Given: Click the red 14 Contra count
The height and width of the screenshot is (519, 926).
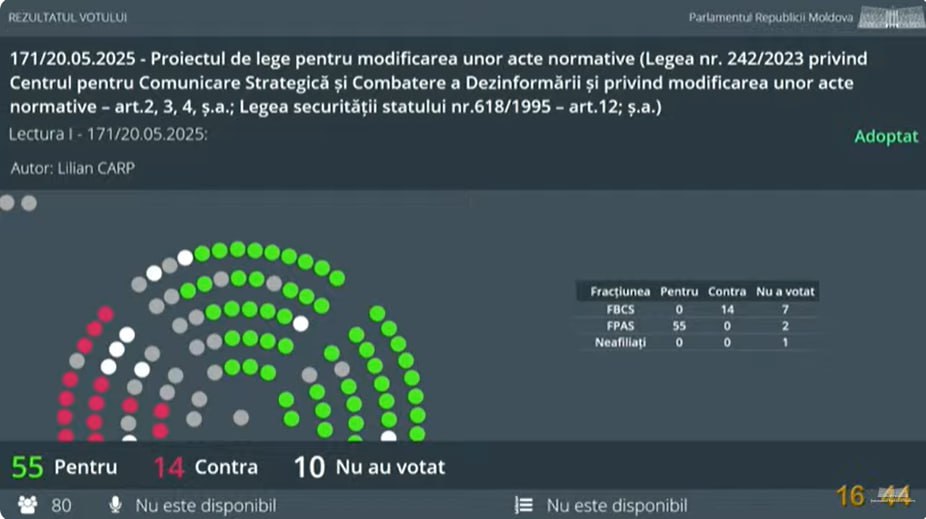Looking at the screenshot, I should 169,467.
